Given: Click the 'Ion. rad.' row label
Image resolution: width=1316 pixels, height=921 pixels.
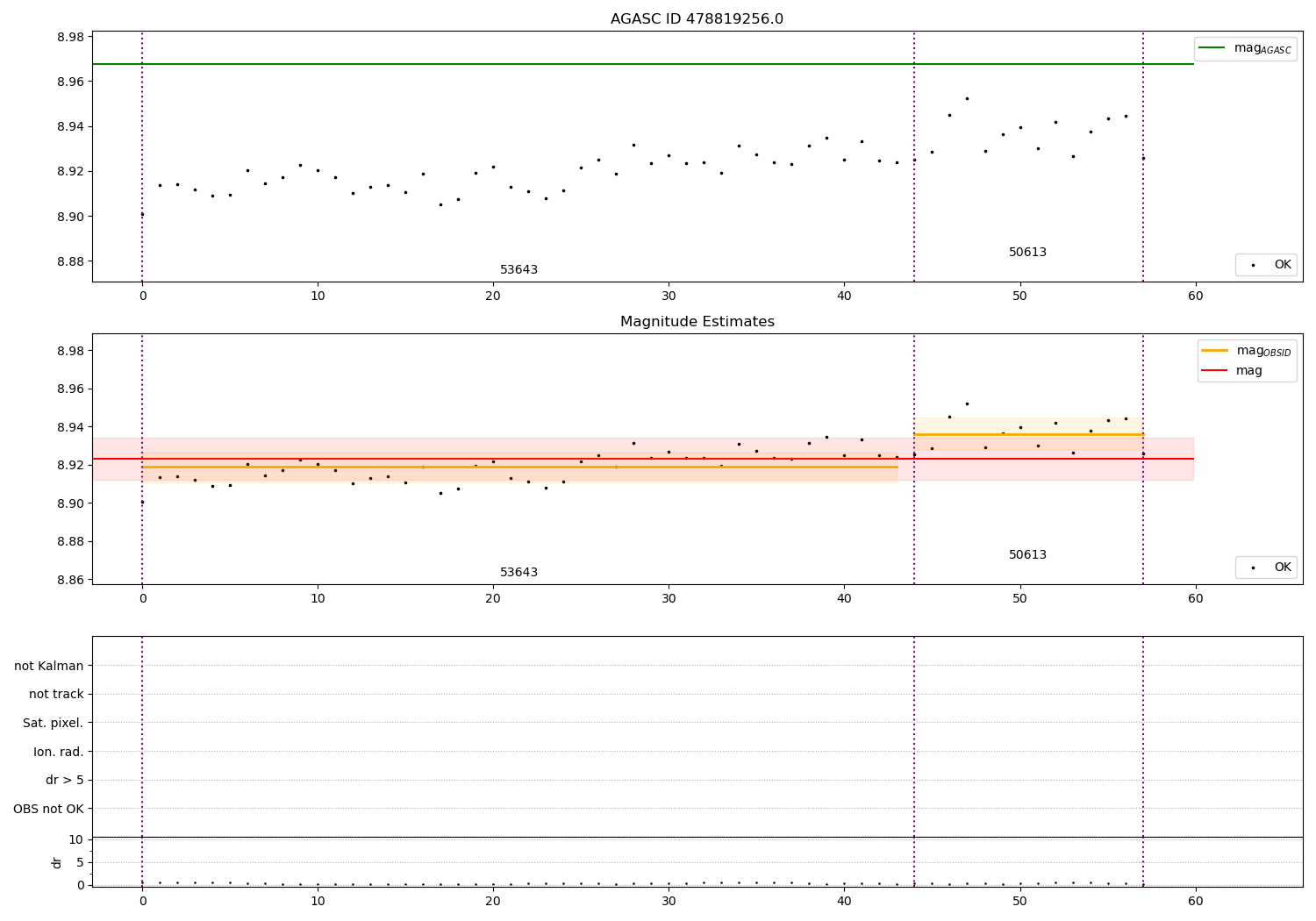Looking at the screenshot, I should coord(59,752).
